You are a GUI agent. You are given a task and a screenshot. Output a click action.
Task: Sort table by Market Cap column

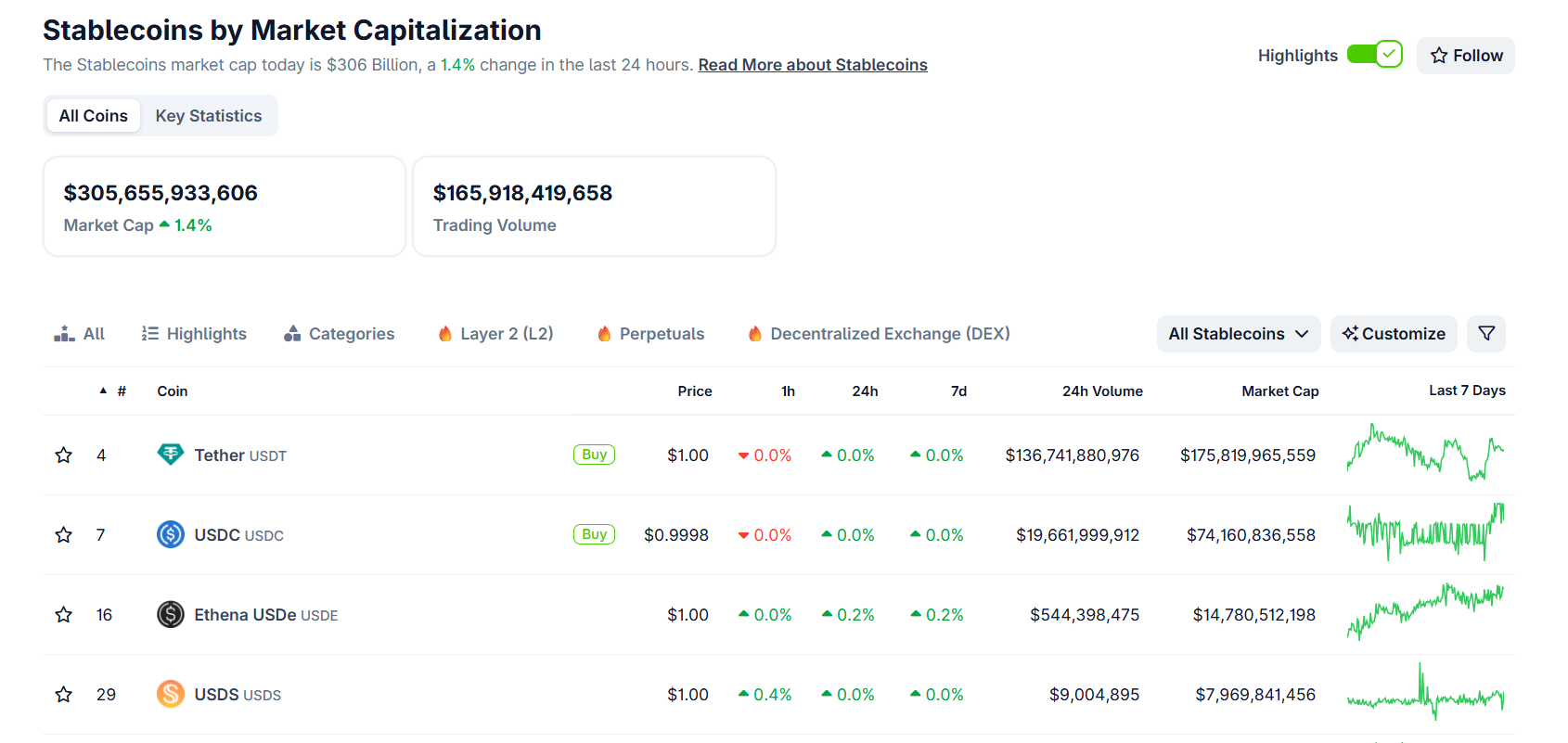[x=1280, y=391]
